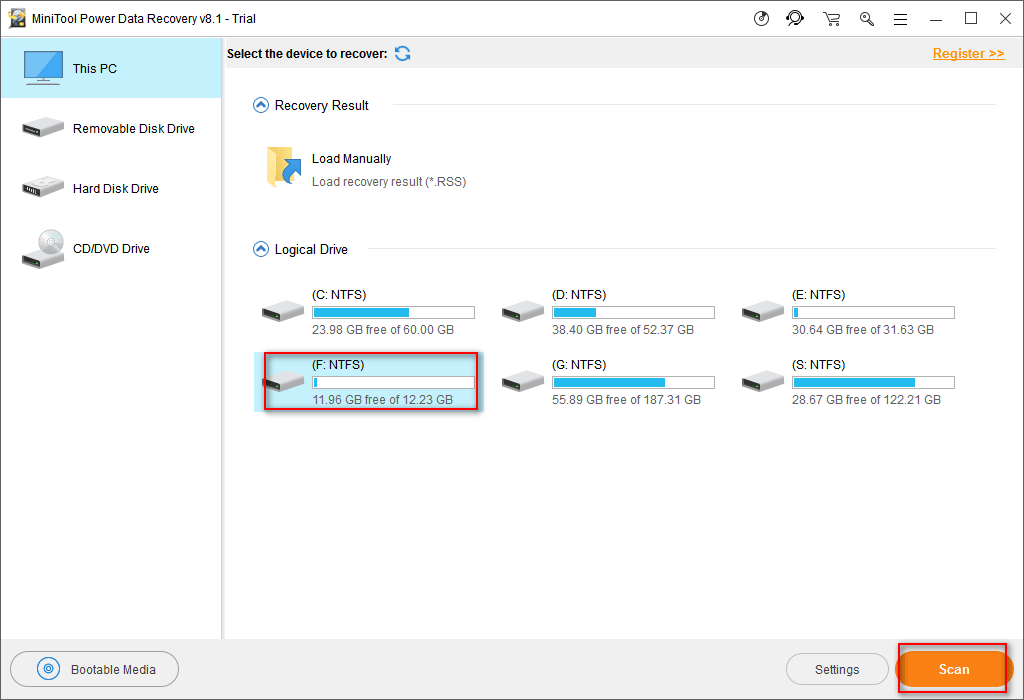Viewport: 1024px width, 700px height.
Task: Click the Load Manually folder icon
Action: pos(284,167)
